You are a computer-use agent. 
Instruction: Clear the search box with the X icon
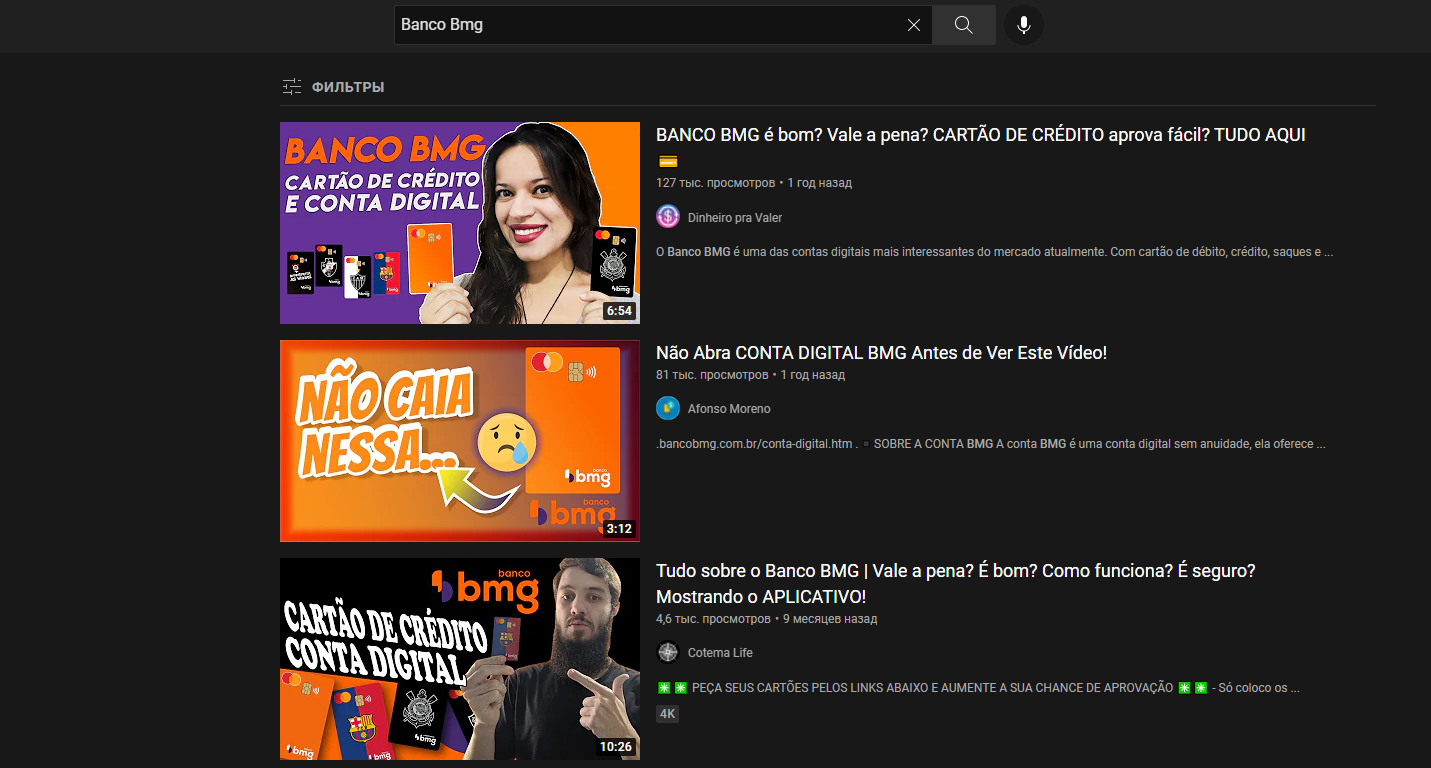tap(913, 25)
